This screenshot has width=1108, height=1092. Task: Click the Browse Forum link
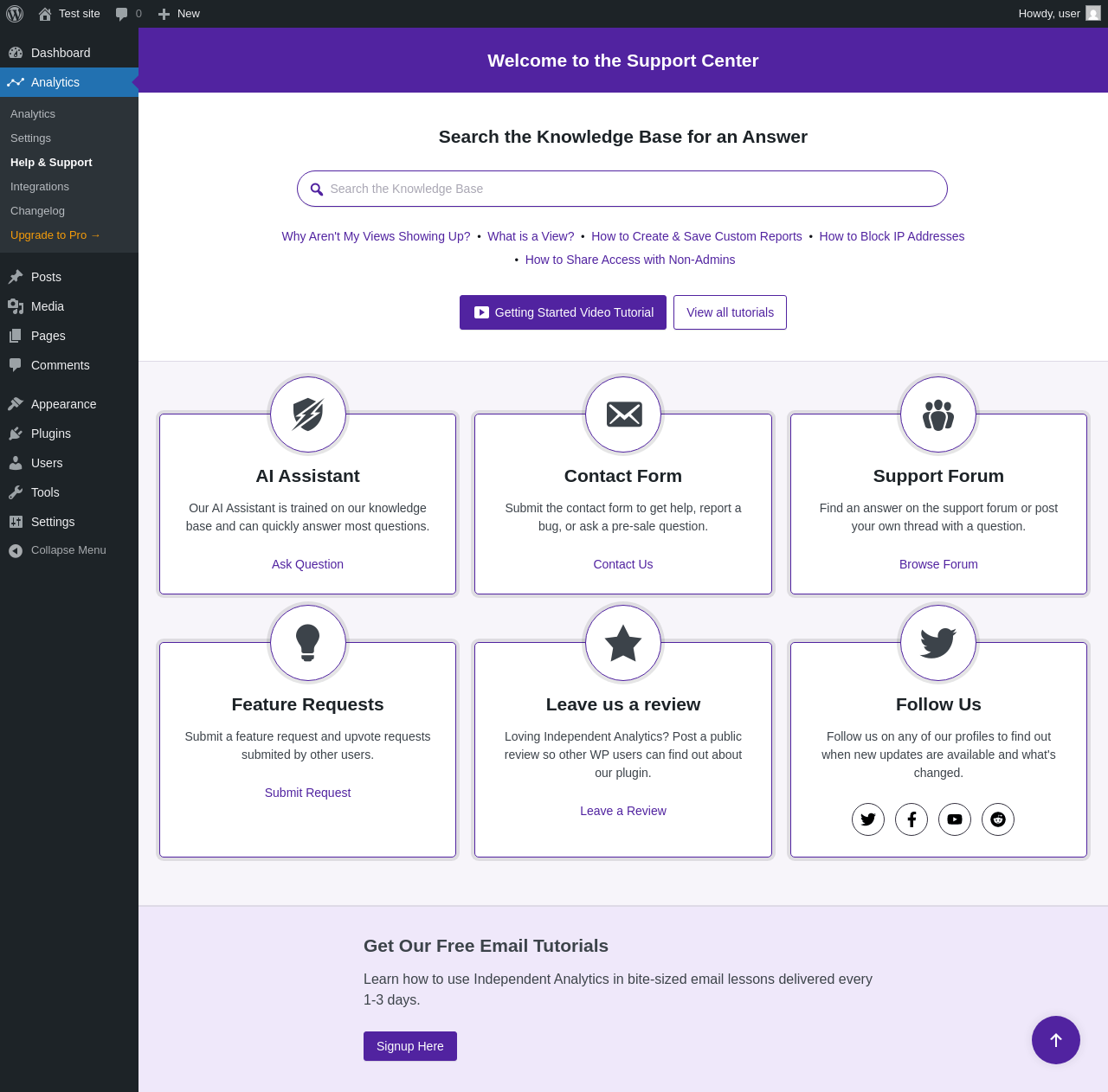pyautogui.click(x=938, y=564)
